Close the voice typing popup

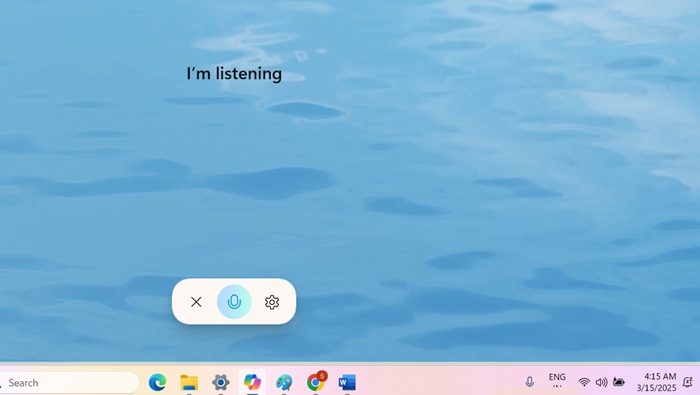(x=196, y=302)
